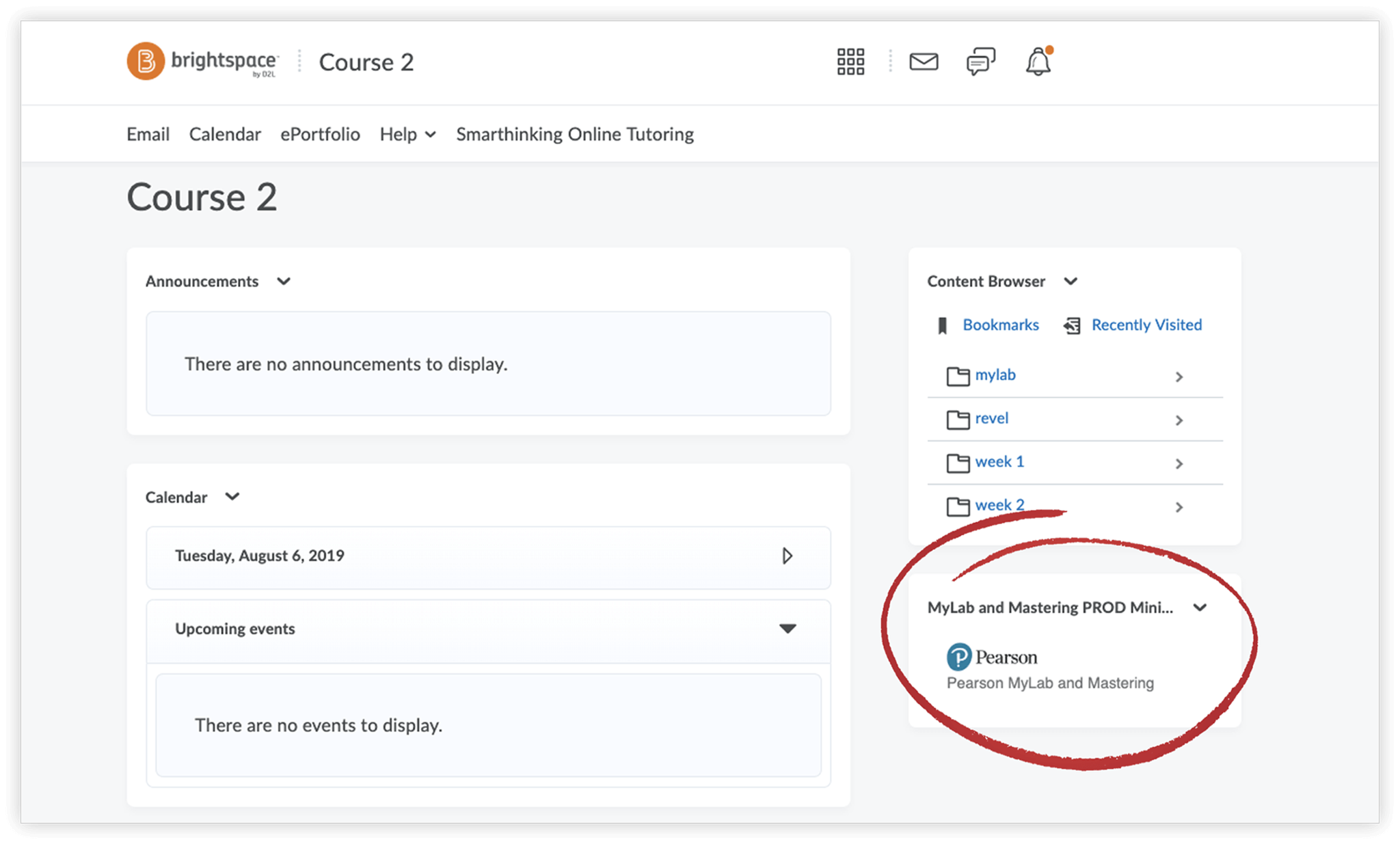Click the Recently Visited icon

[1072, 325]
